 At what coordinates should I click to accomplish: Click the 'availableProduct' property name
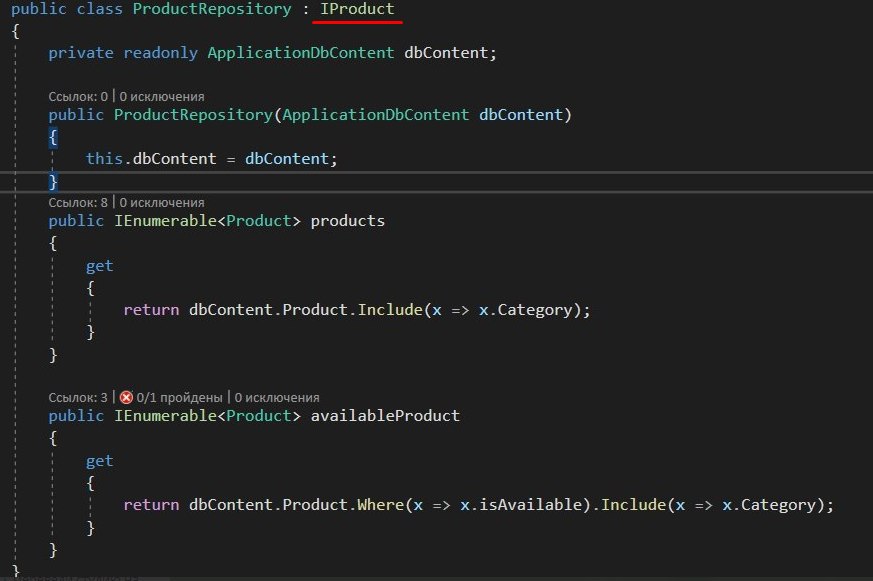click(x=385, y=416)
